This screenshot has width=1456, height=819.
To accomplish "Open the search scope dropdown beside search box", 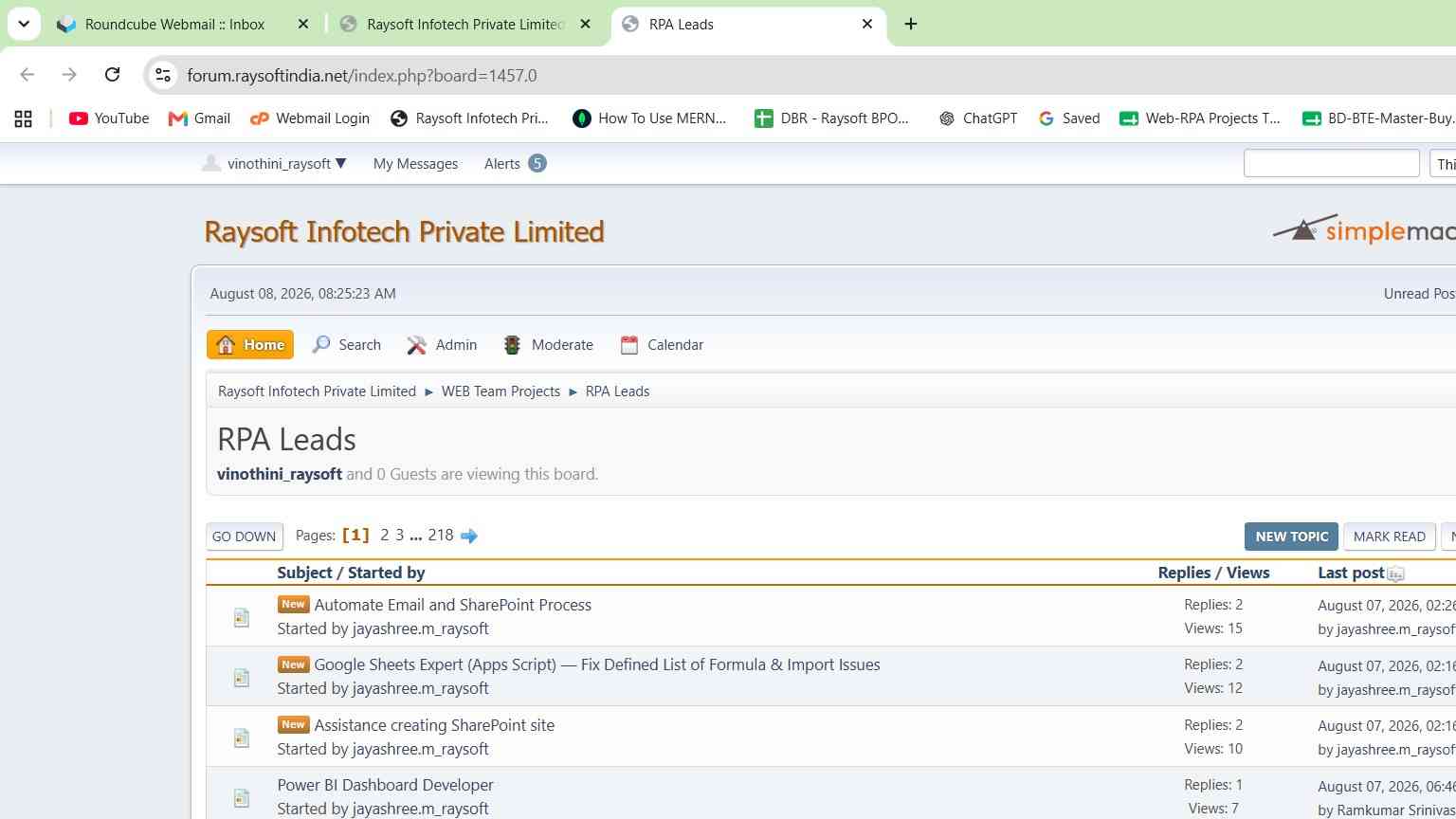I will (x=1443, y=164).
